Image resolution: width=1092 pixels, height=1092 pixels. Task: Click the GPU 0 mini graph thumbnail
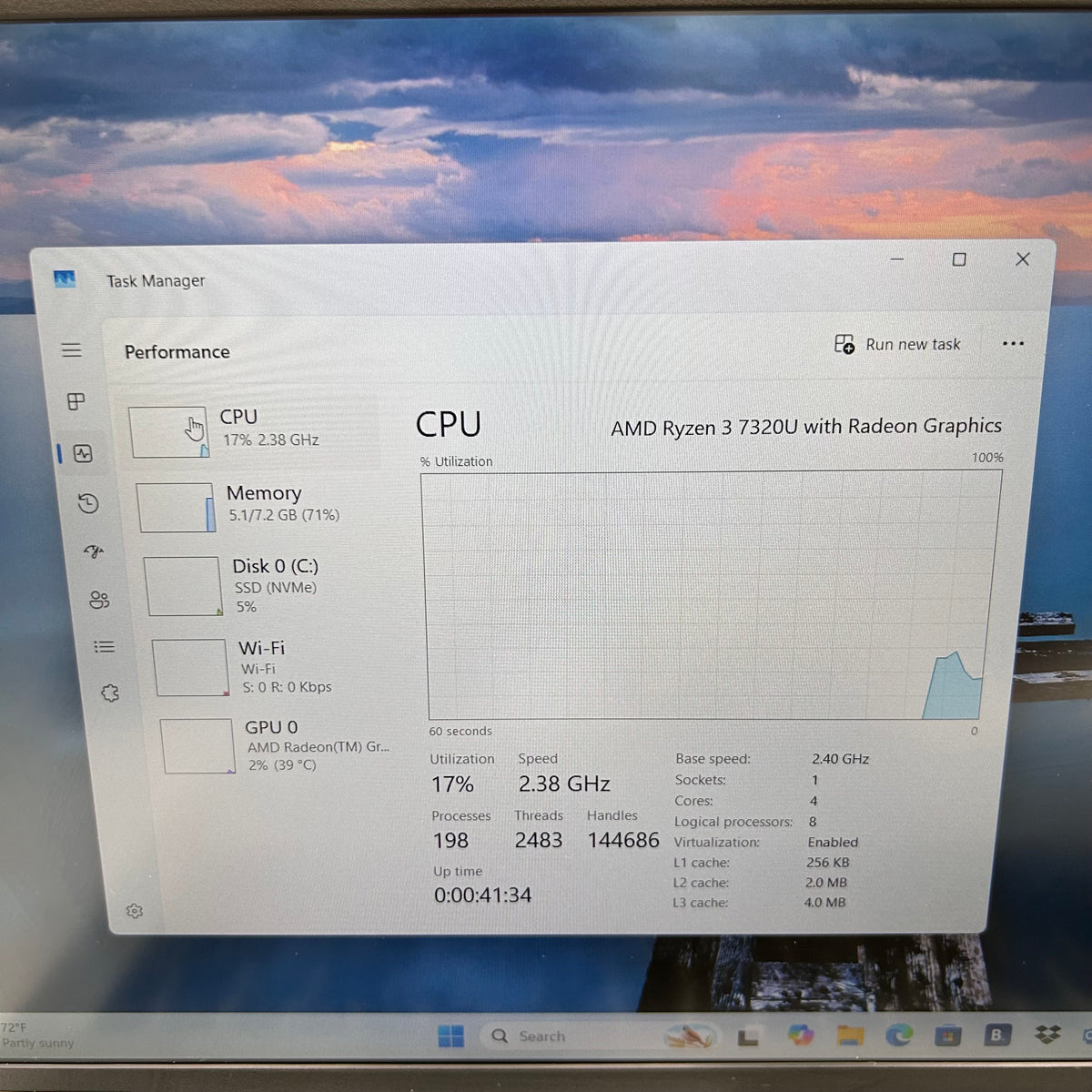pyautogui.click(x=197, y=746)
